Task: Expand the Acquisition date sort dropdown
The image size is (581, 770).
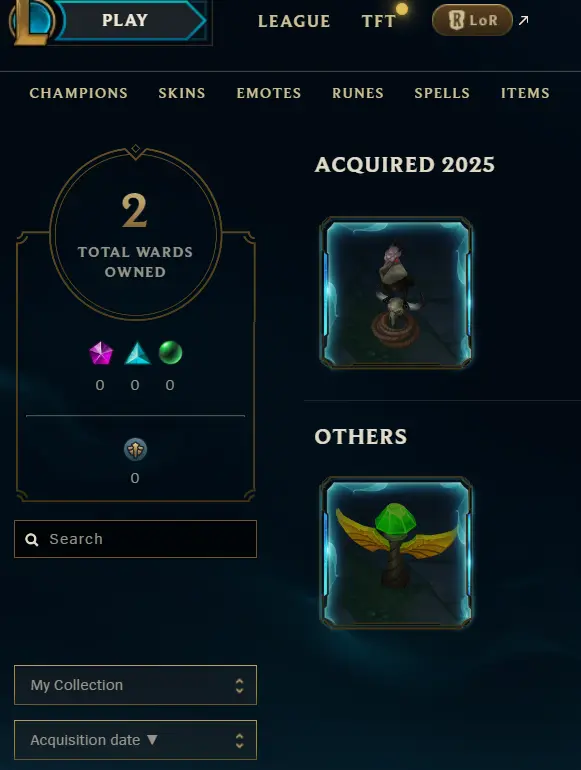Action: (x=136, y=740)
